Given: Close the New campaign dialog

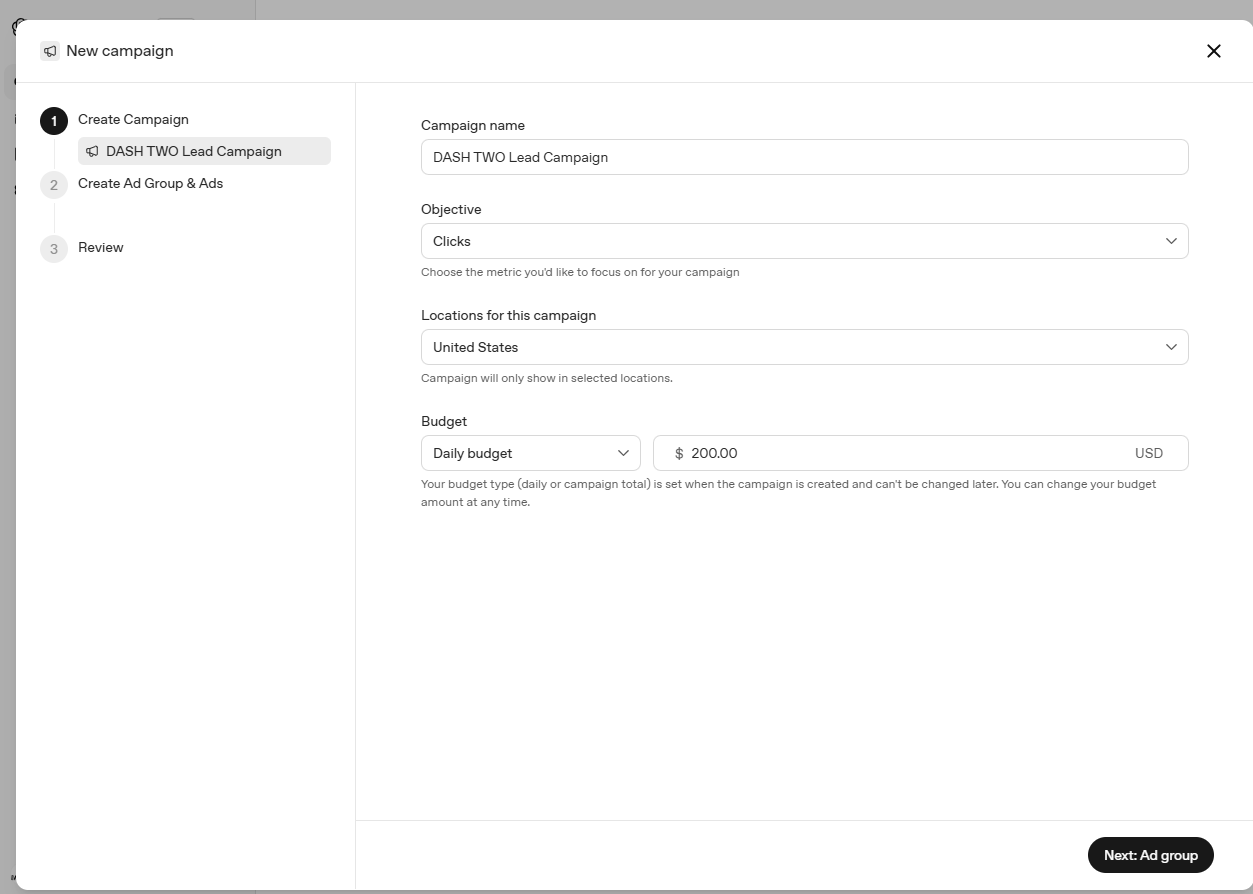Looking at the screenshot, I should click(x=1213, y=51).
